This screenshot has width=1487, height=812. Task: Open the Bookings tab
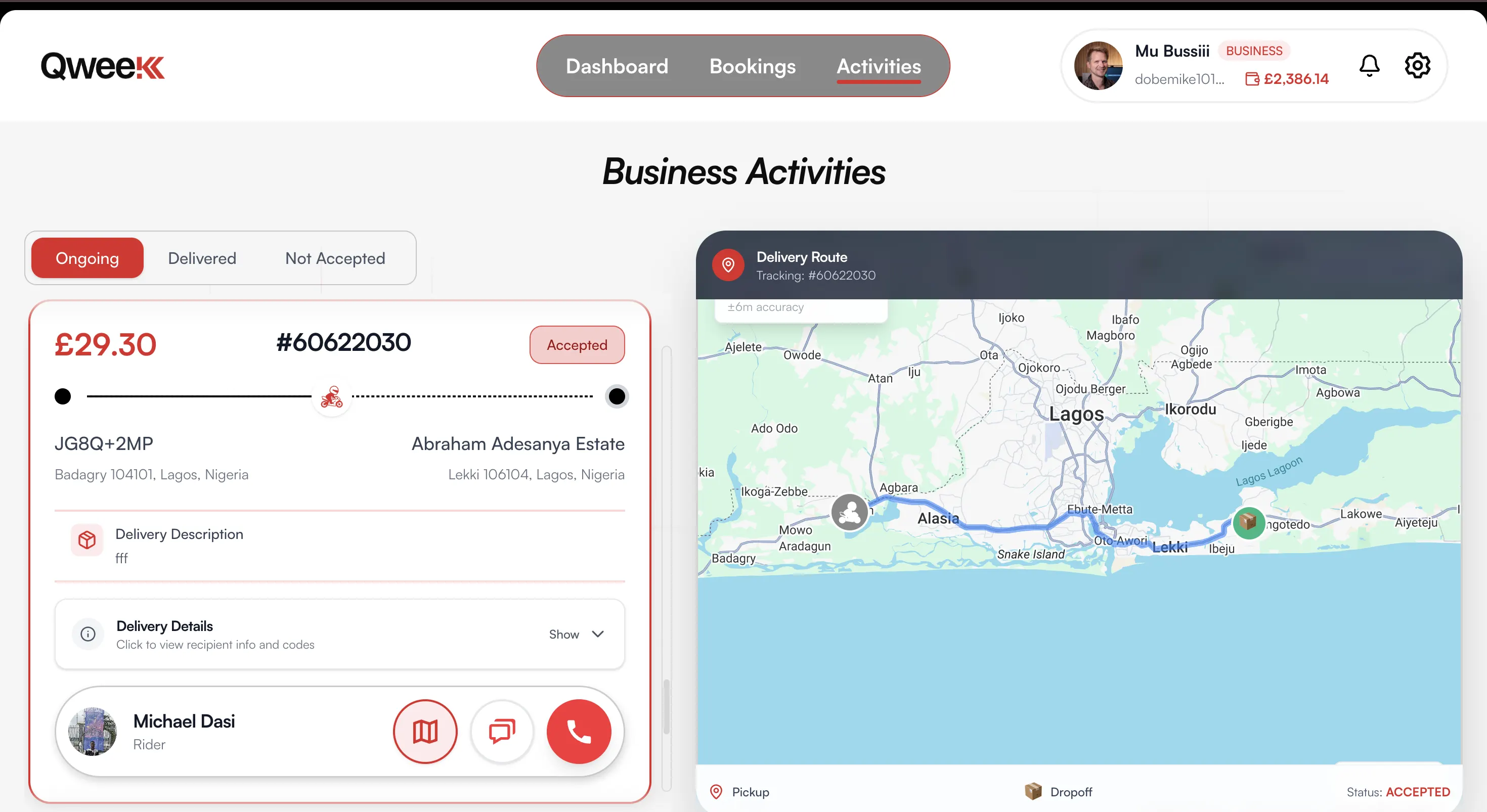pos(752,66)
